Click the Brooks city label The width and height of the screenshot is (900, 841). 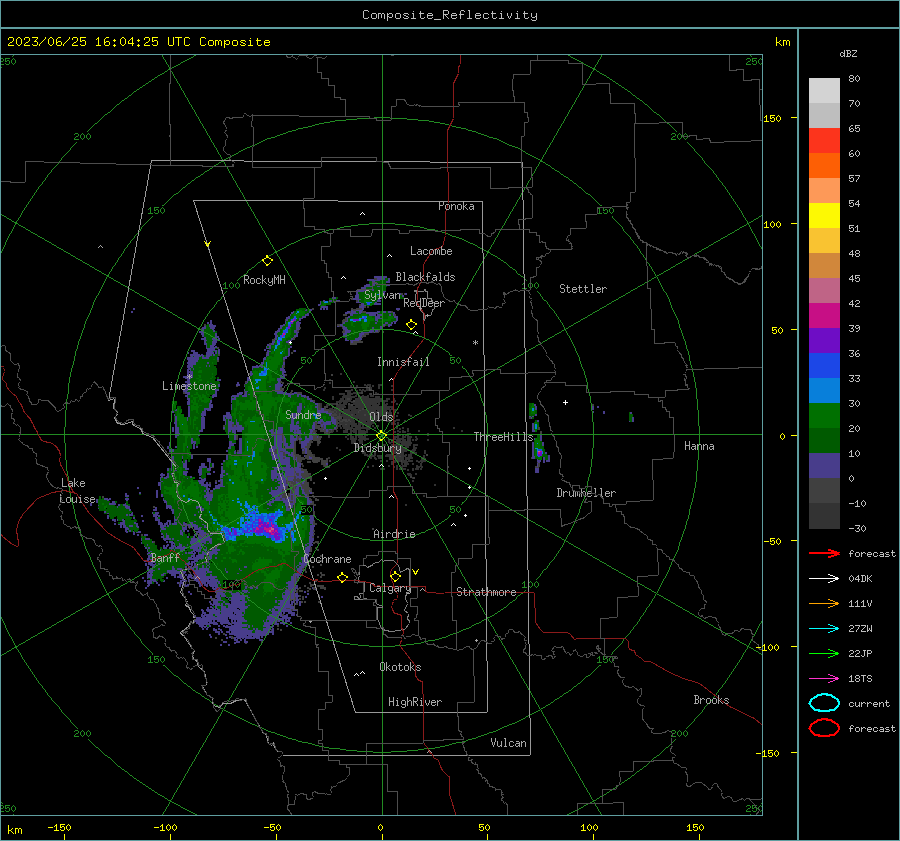tap(711, 700)
